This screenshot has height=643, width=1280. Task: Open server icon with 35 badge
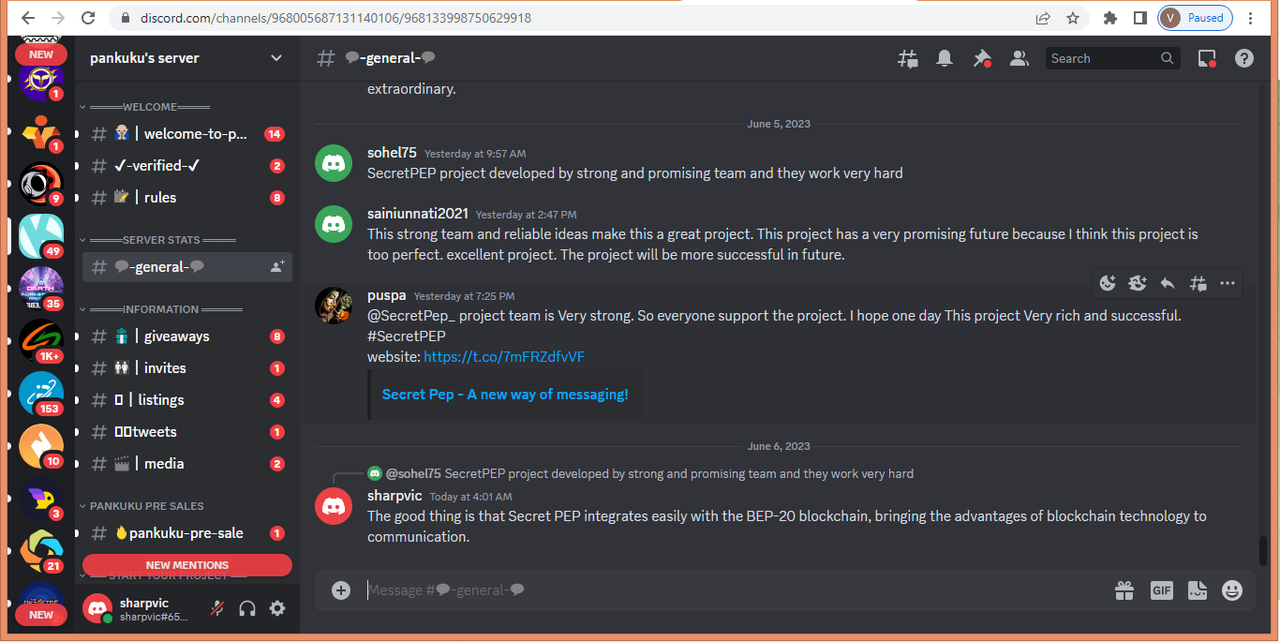pos(41,289)
